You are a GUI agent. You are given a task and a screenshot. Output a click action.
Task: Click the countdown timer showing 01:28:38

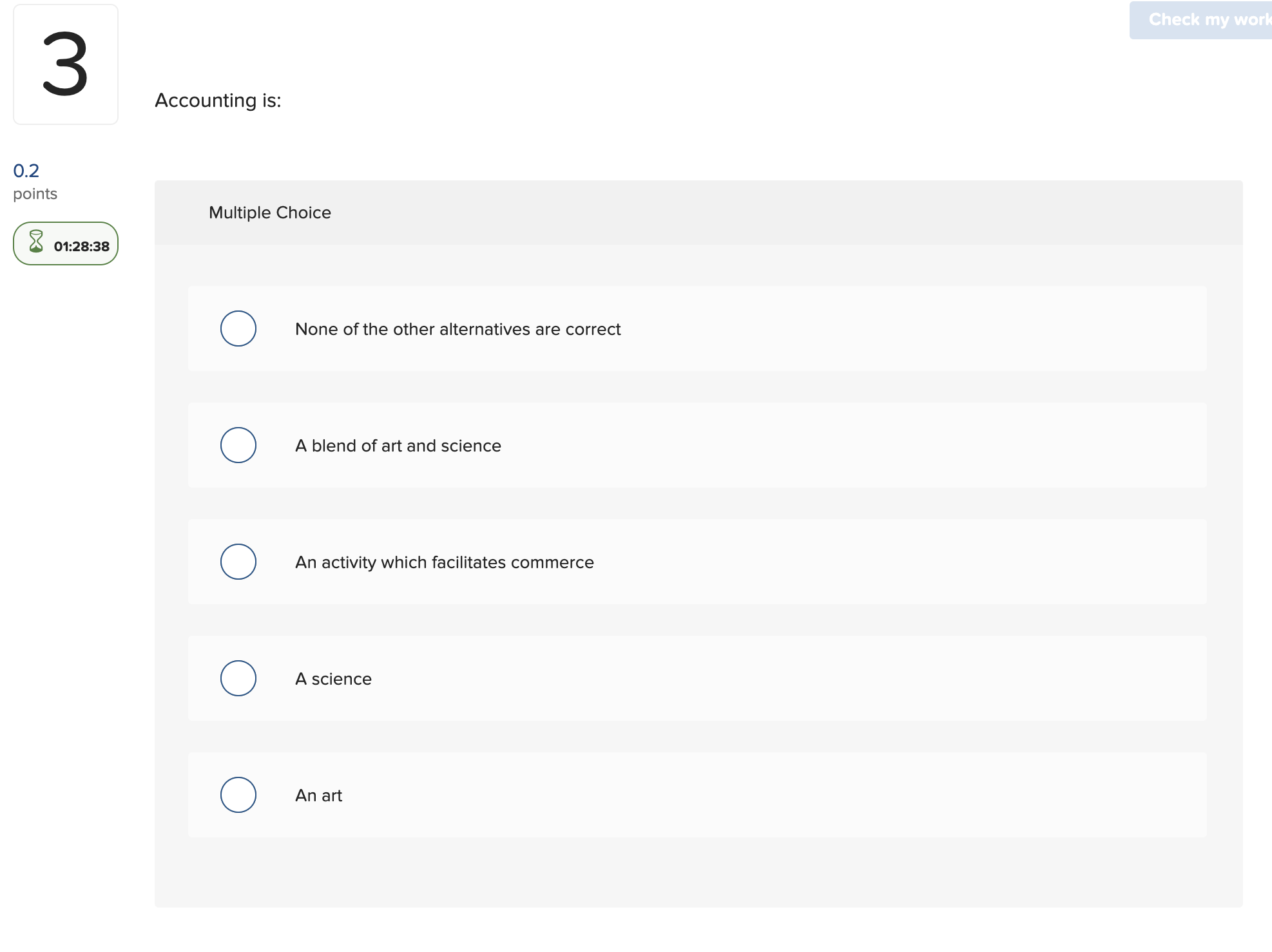coord(81,245)
